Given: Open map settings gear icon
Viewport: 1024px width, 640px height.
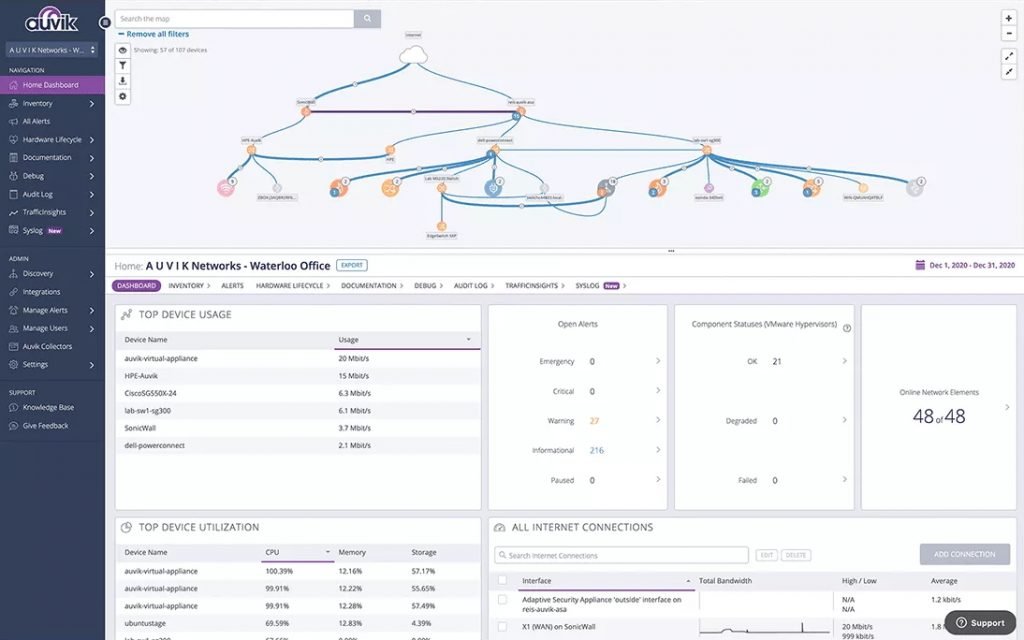Looking at the screenshot, I should pyautogui.click(x=123, y=97).
